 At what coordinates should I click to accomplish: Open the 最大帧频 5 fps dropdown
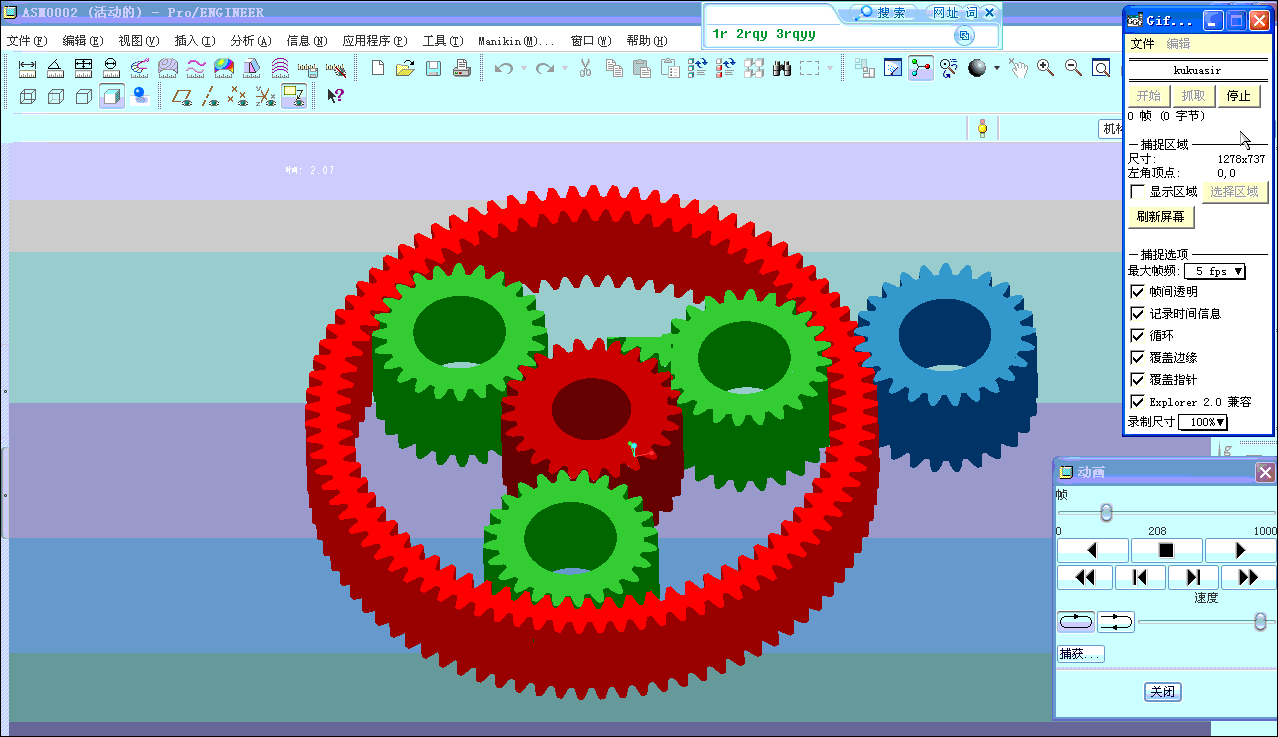1214,271
